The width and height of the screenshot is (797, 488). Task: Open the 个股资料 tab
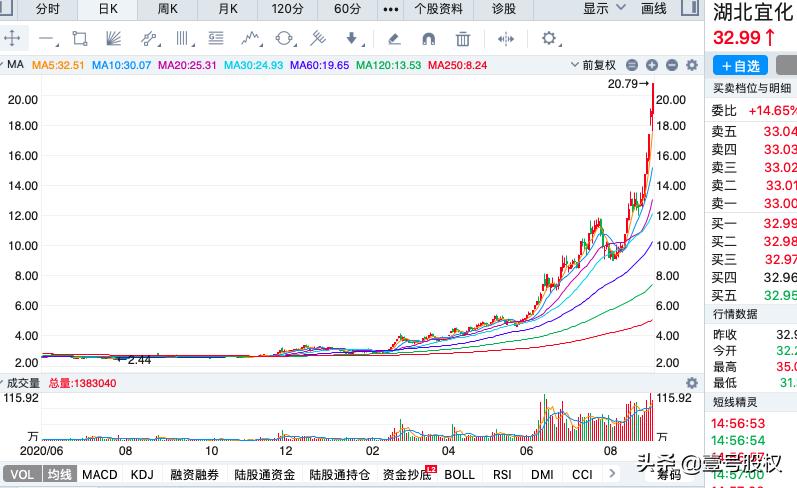tap(438, 9)
